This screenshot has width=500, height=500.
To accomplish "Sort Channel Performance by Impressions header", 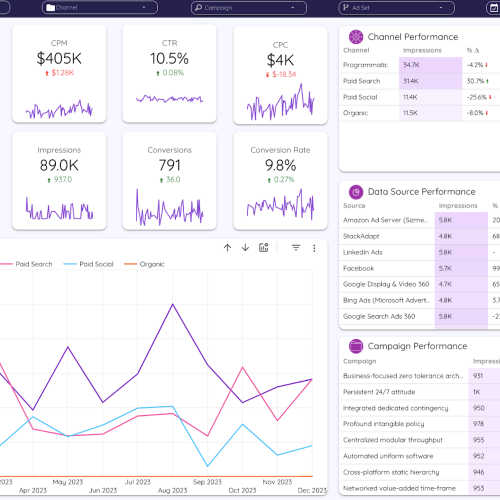I will click(x=422, y=50).
